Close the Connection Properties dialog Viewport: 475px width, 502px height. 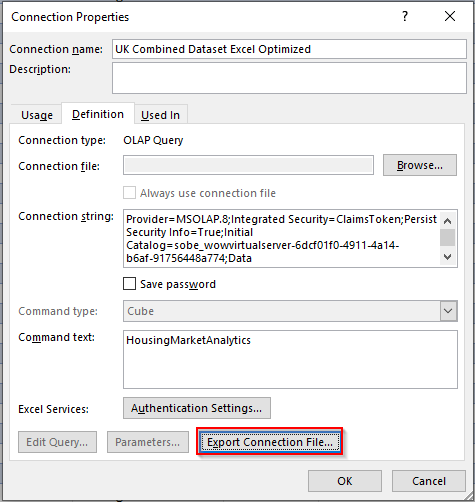click(x=450, y=16)
